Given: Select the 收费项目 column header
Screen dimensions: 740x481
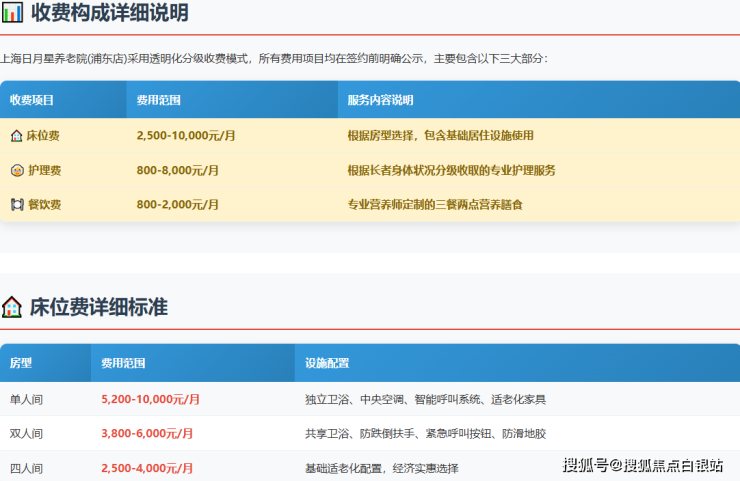Looking at the screenshot, I should point(32,100).
